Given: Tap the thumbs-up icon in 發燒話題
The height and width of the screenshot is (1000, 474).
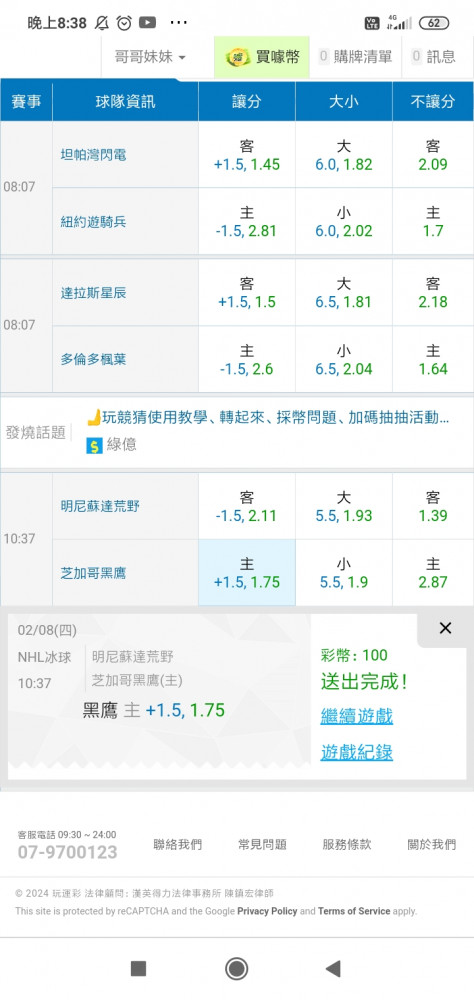Looking at the screenshot, I should (x=94, y=418).
